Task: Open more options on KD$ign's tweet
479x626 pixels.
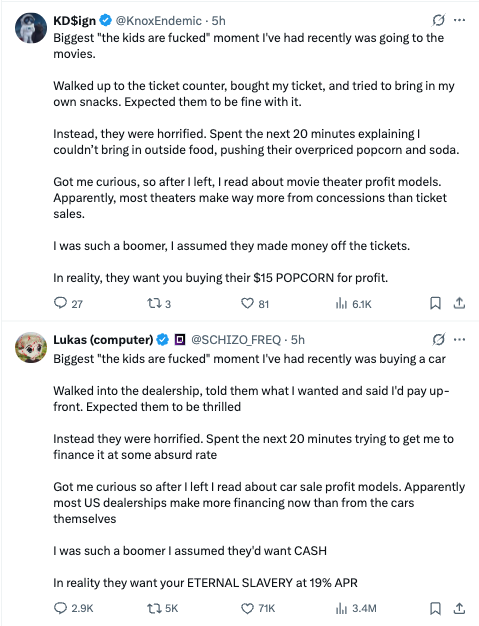Action: point(459,20)
